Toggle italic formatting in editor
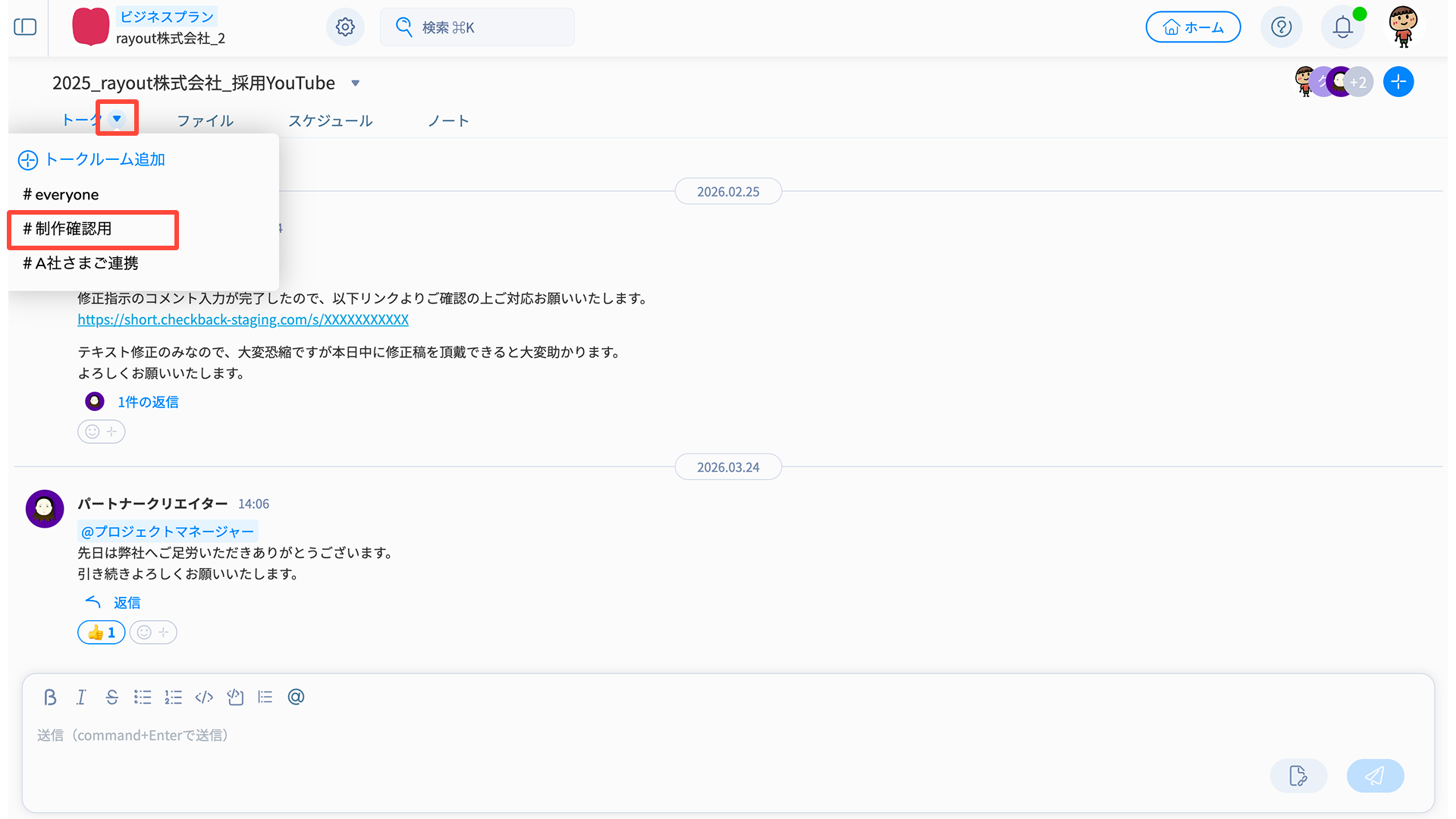 click(81, 697)
